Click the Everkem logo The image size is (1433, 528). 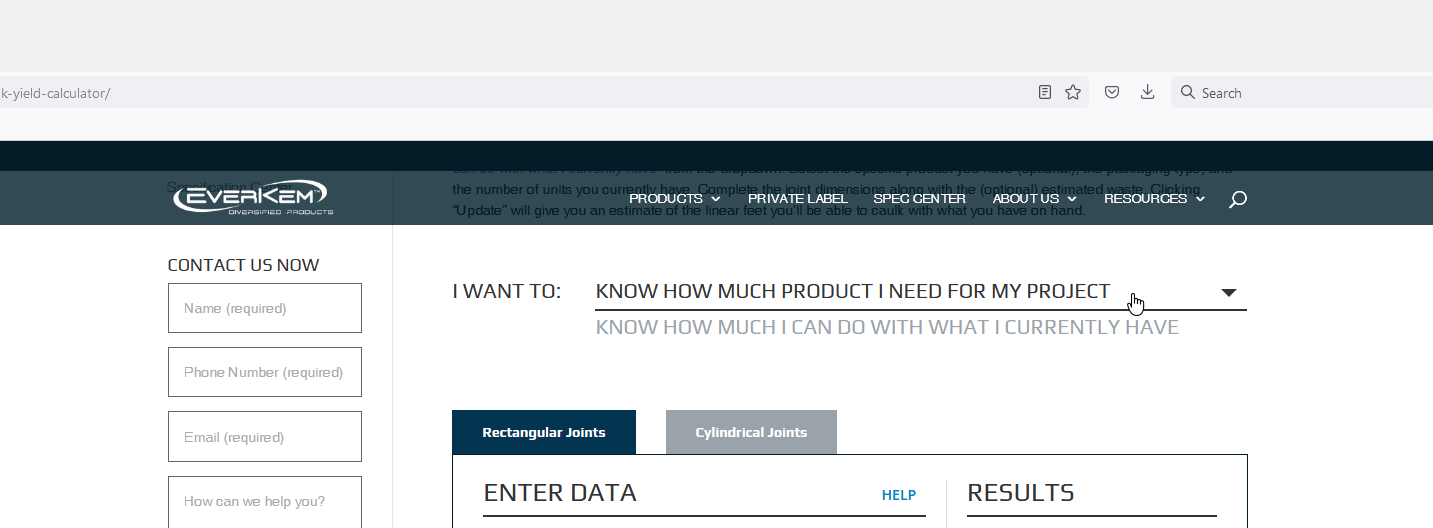[251, 197]
